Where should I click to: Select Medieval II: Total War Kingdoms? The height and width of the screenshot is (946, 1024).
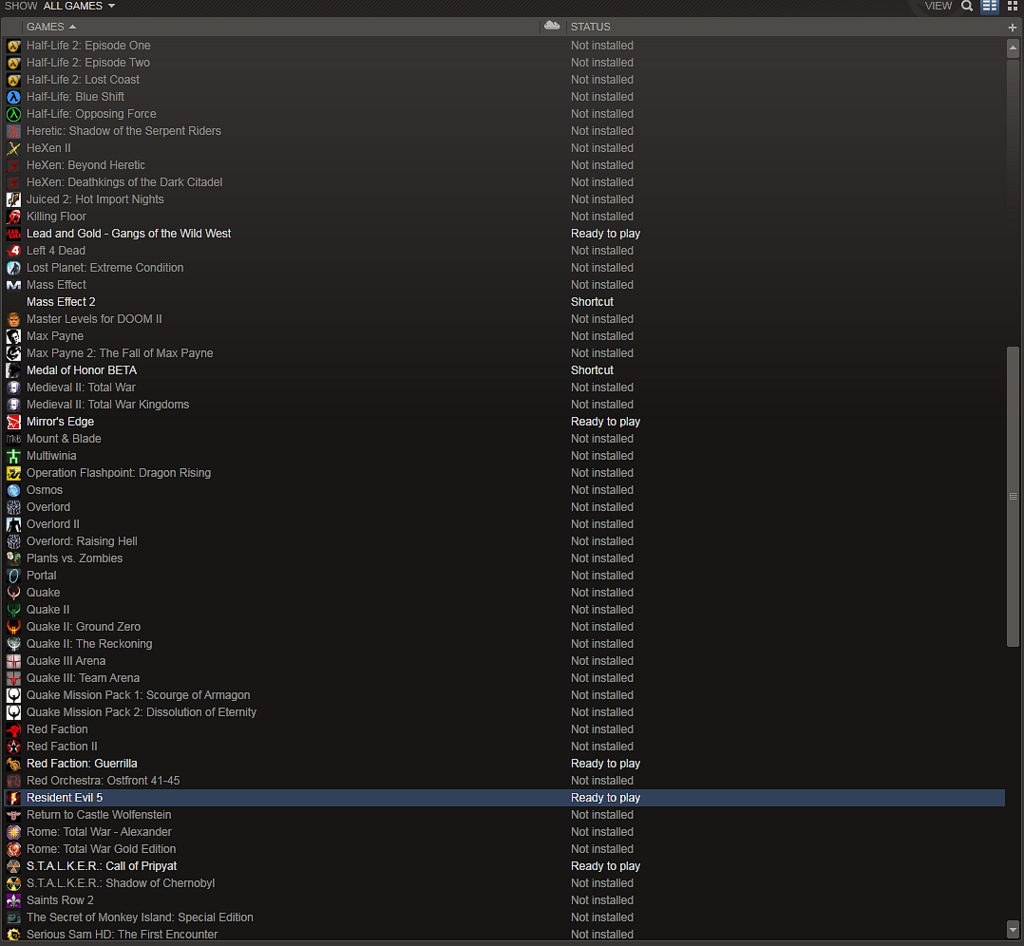coord(108,405)
